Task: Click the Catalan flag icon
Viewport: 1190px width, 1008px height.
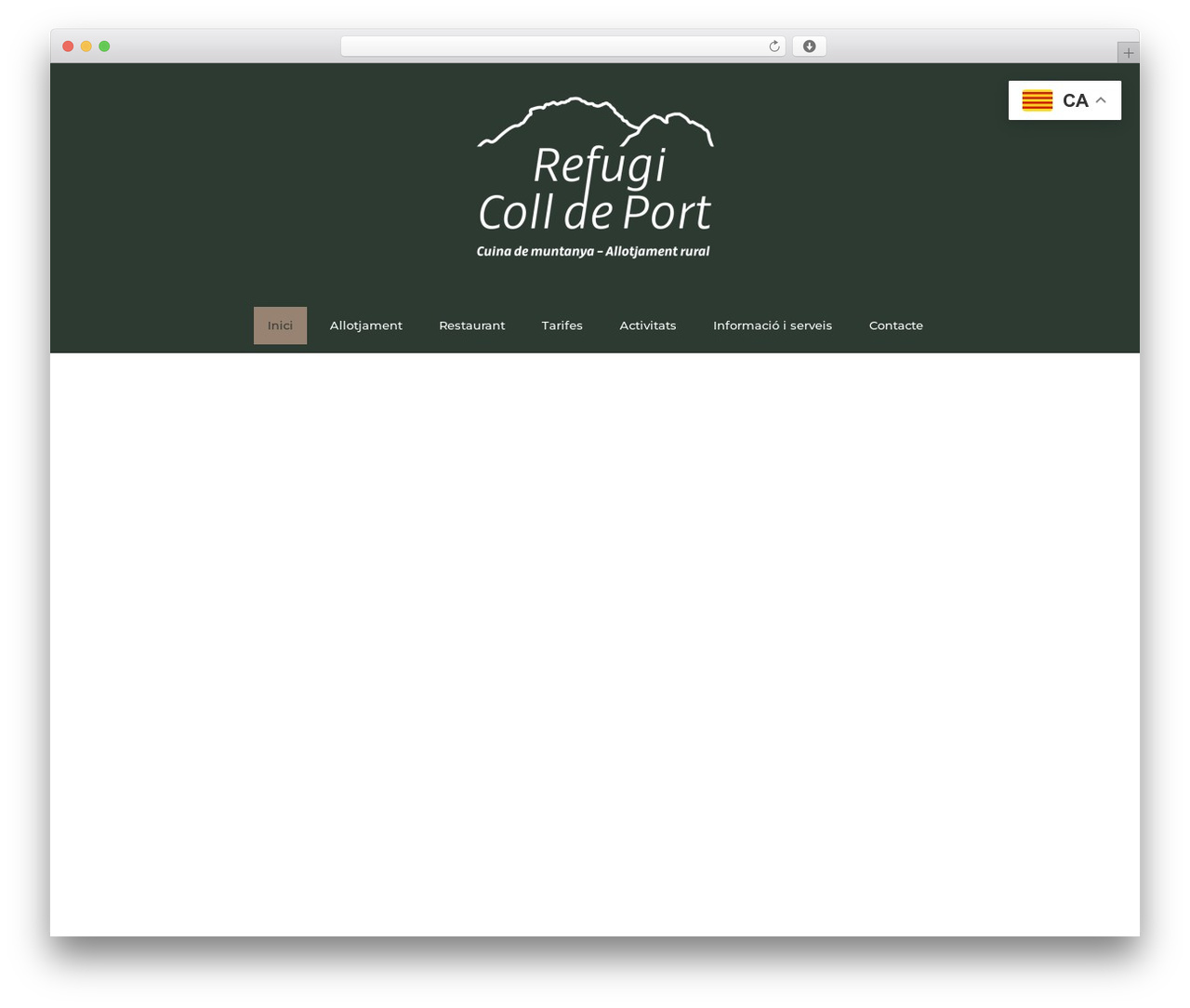Action: coord(1038,100)
